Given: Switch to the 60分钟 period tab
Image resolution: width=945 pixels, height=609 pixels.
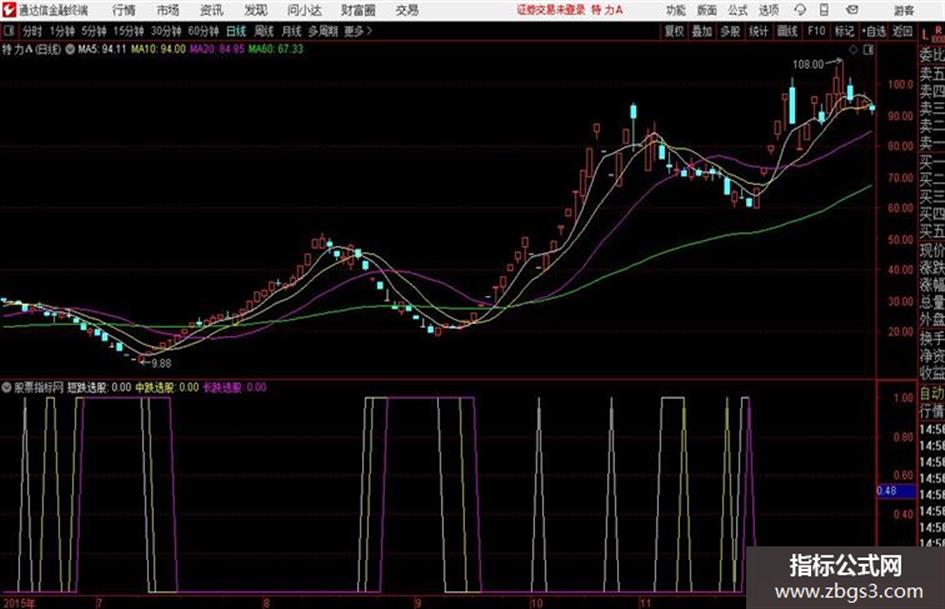Looking at the screenshot, I should pyautogui.click(x=204, y=31).
